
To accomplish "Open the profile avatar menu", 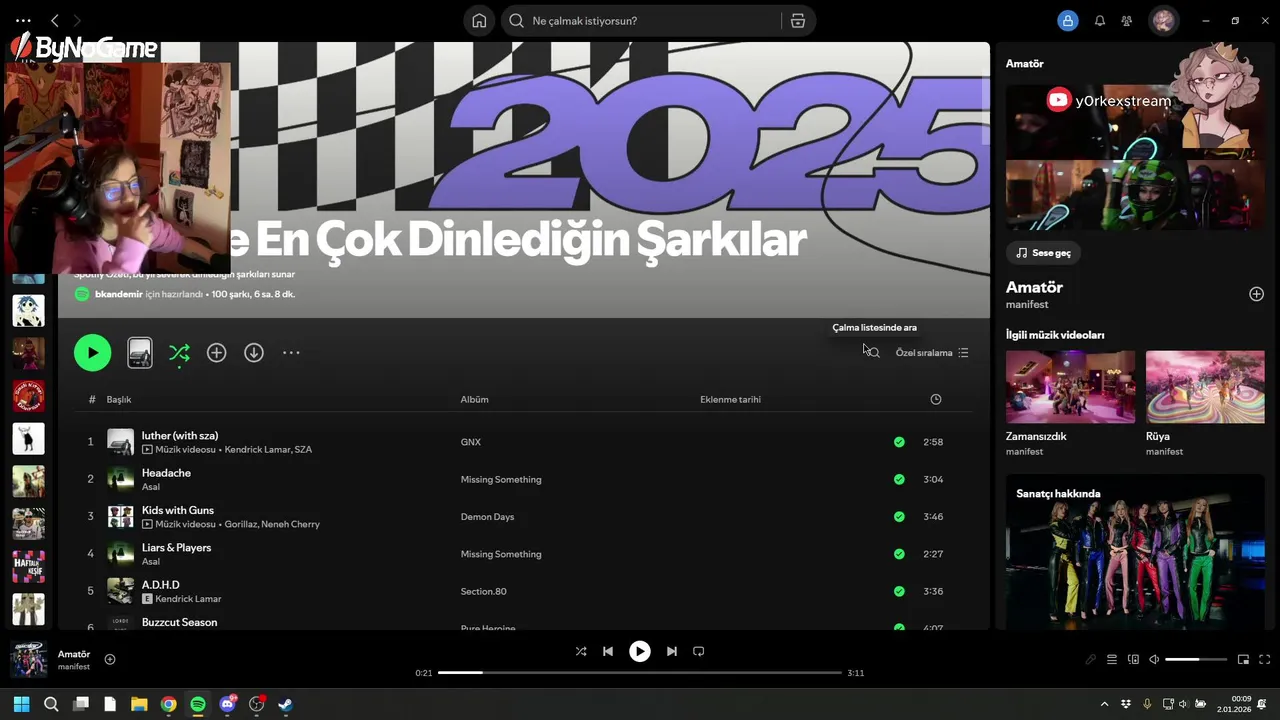I will 1163,21.
